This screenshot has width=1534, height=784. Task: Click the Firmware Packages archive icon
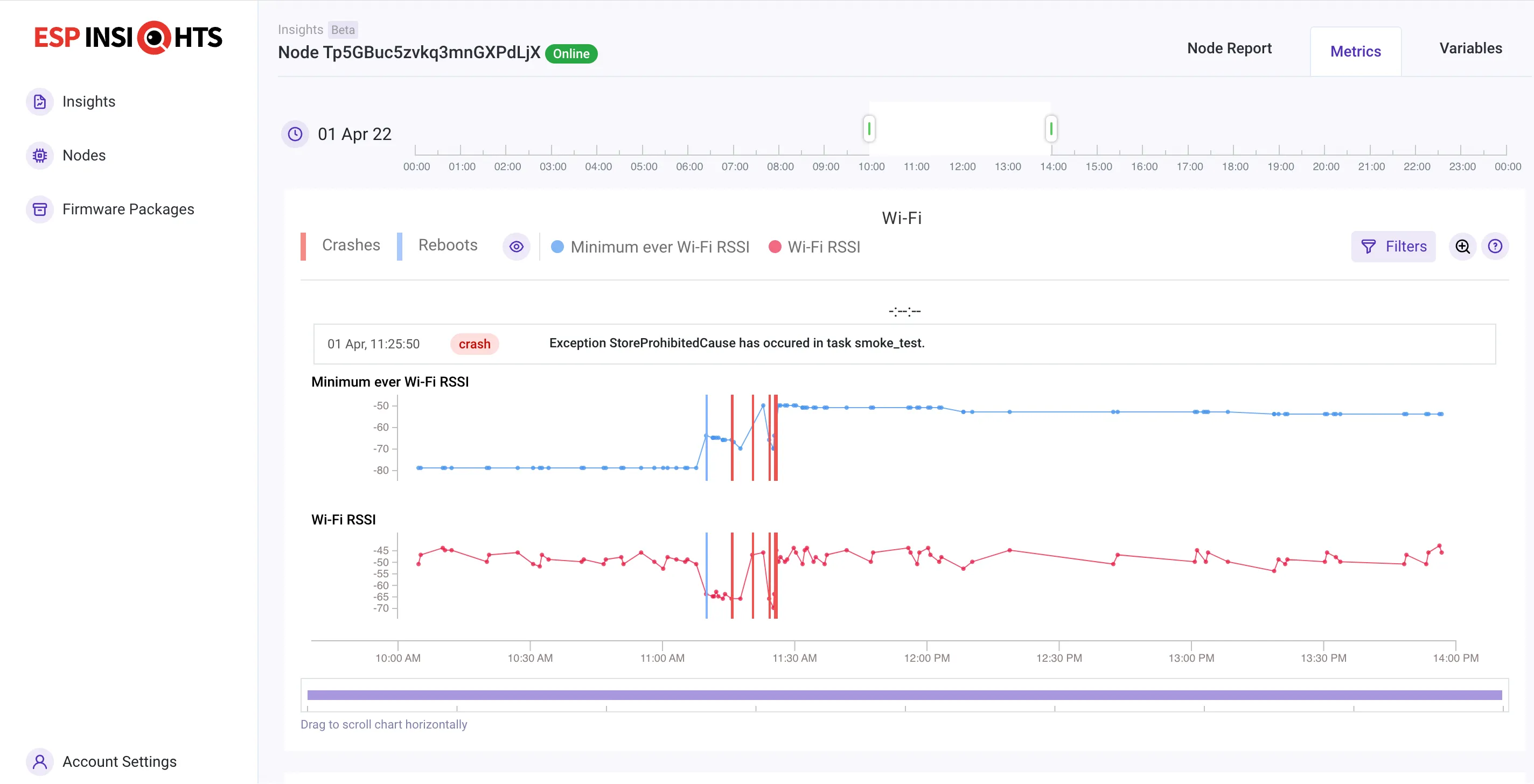tap(39, 209)
